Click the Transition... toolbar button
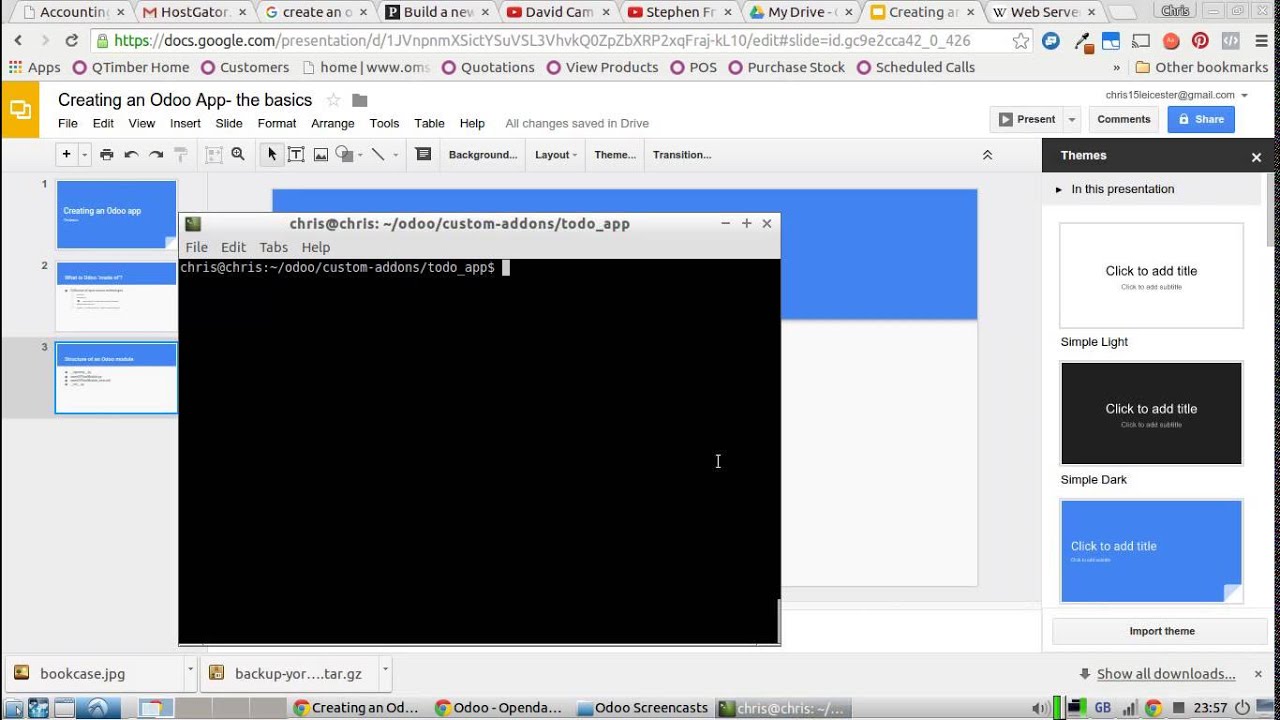Screen dimensions: 1280x720 tap(682, 155)
